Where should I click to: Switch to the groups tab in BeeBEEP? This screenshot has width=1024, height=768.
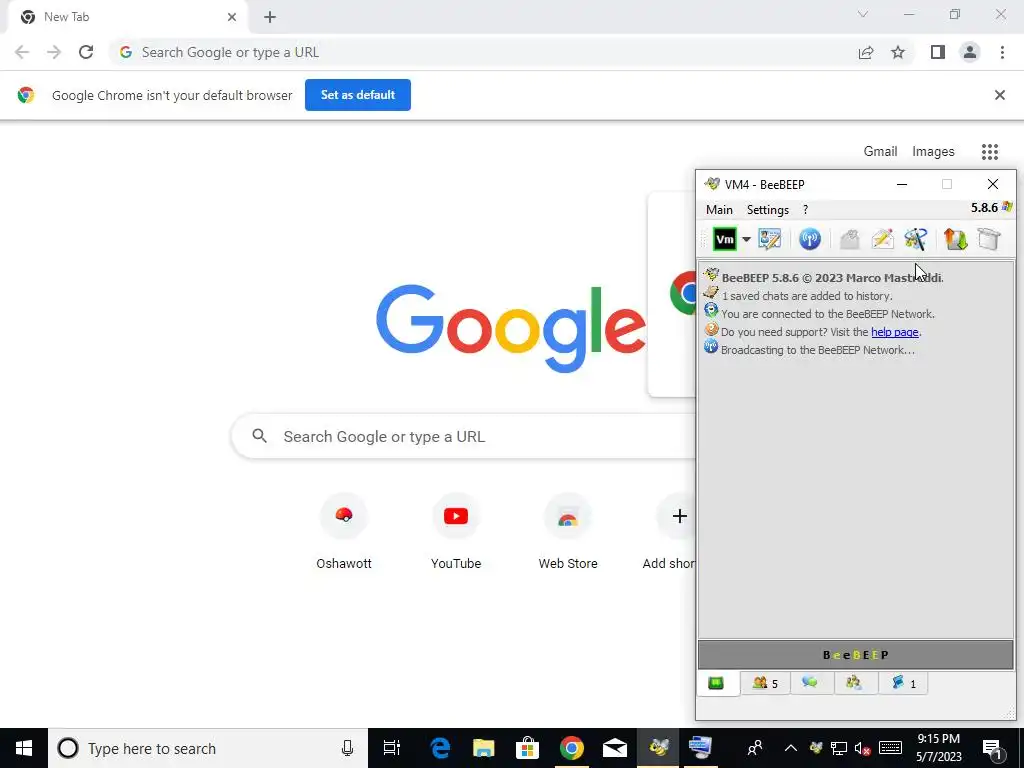(x=854, y=683)
